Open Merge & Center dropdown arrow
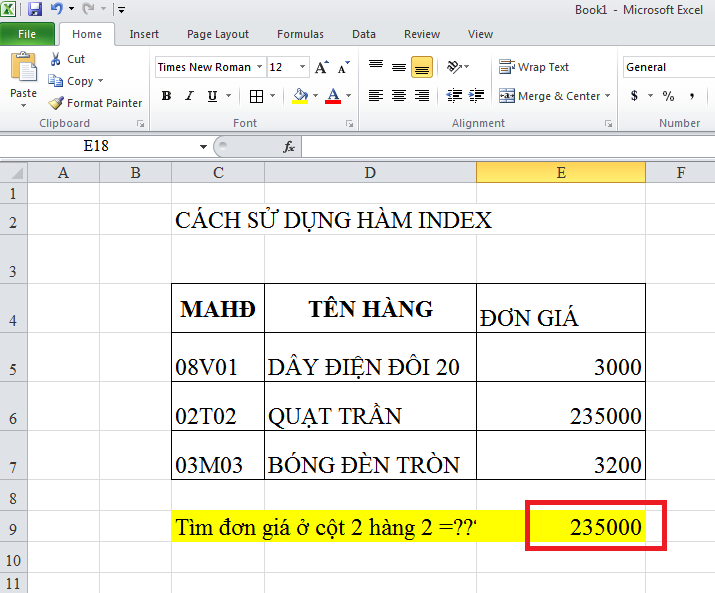The width and height of the screenshot is (715, 593). (x=607, y=96)
